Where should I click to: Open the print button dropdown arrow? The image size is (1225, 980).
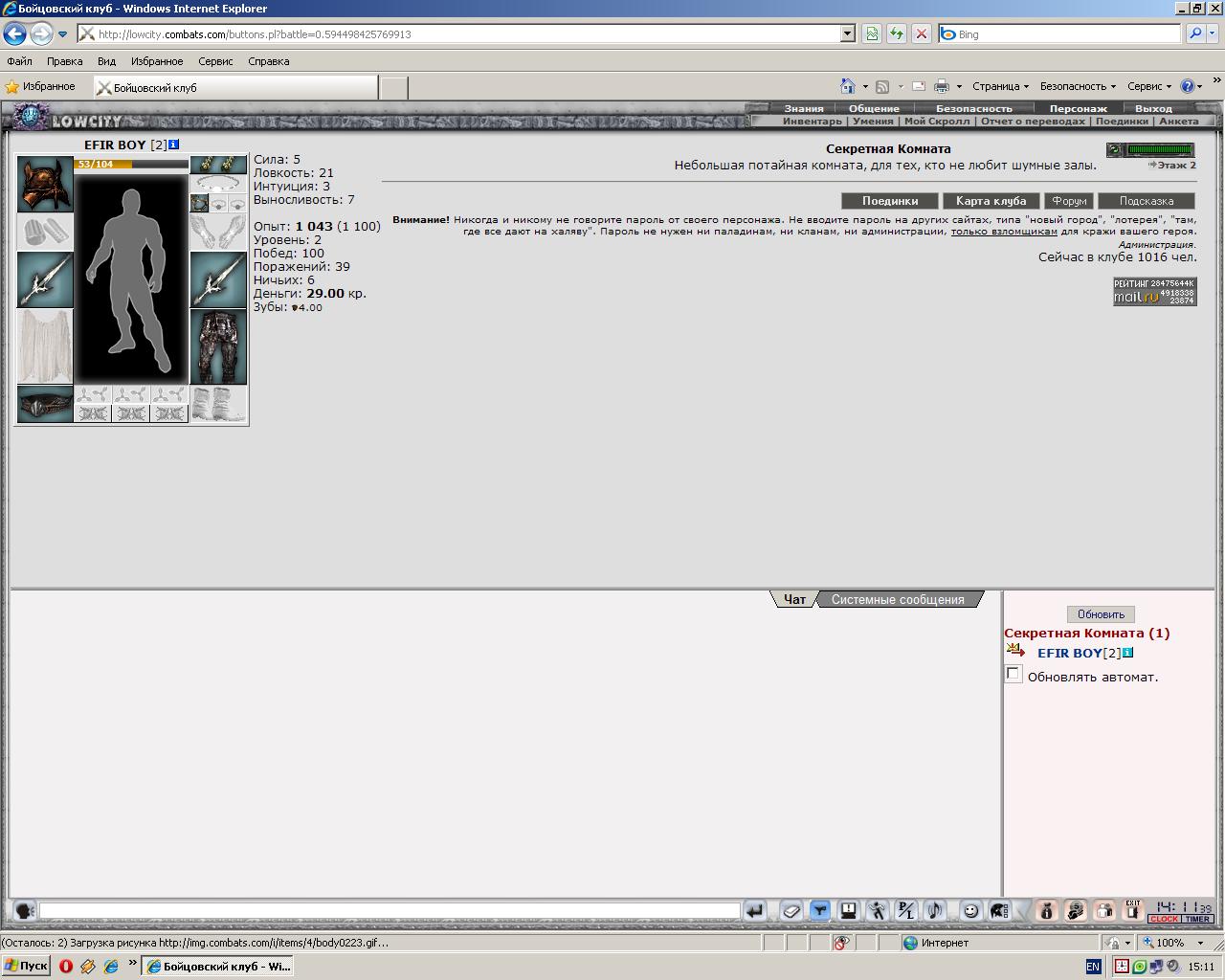click(x=959, y=86)
